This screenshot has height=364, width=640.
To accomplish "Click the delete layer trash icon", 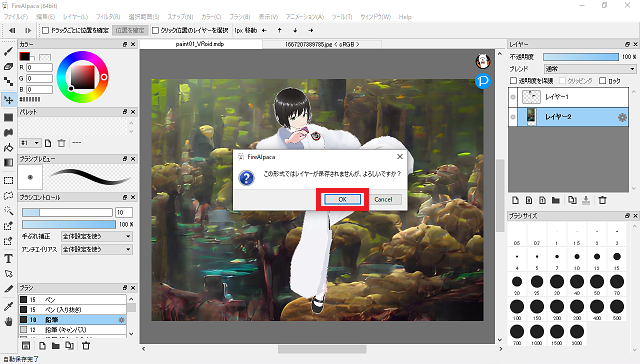I will click(x=602, y=200).
